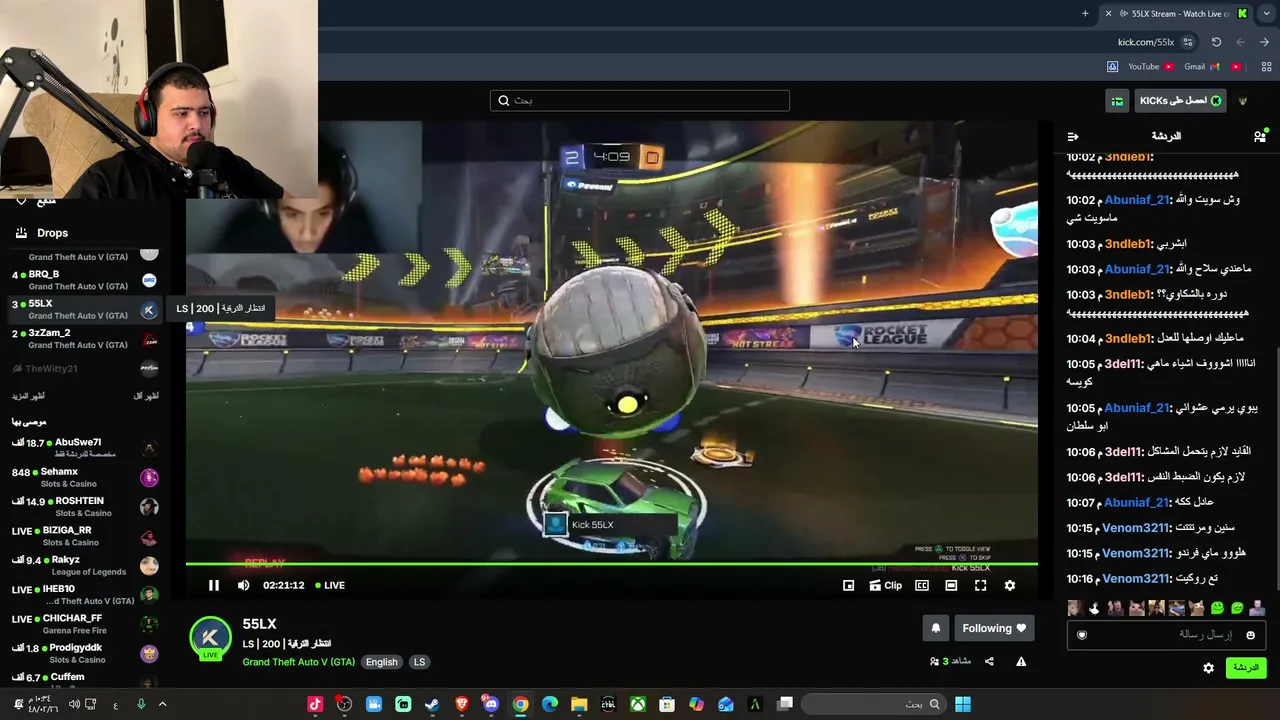This screenshot has height=720, width=1280.
Task: Click the Following button
Action: click(994, 628)
